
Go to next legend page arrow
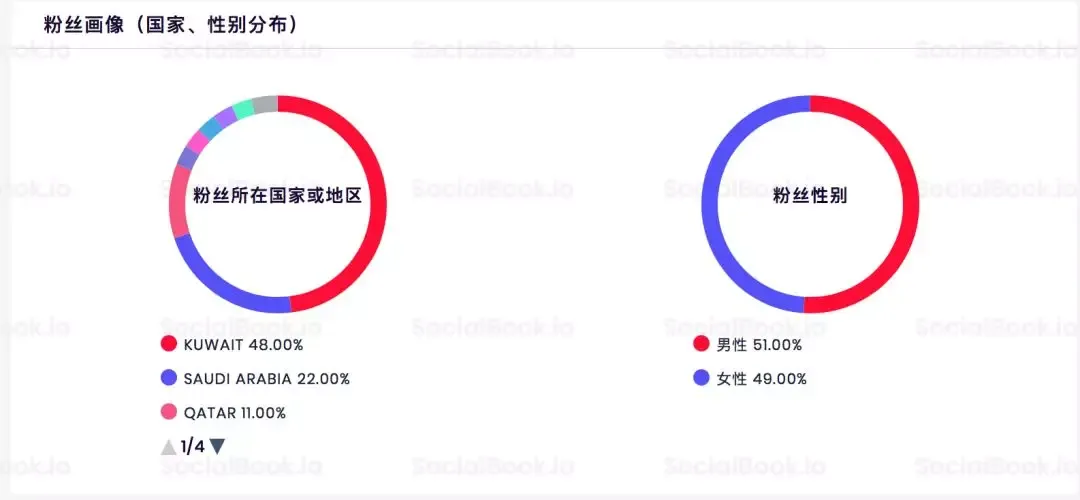click(x=217, y=447)
